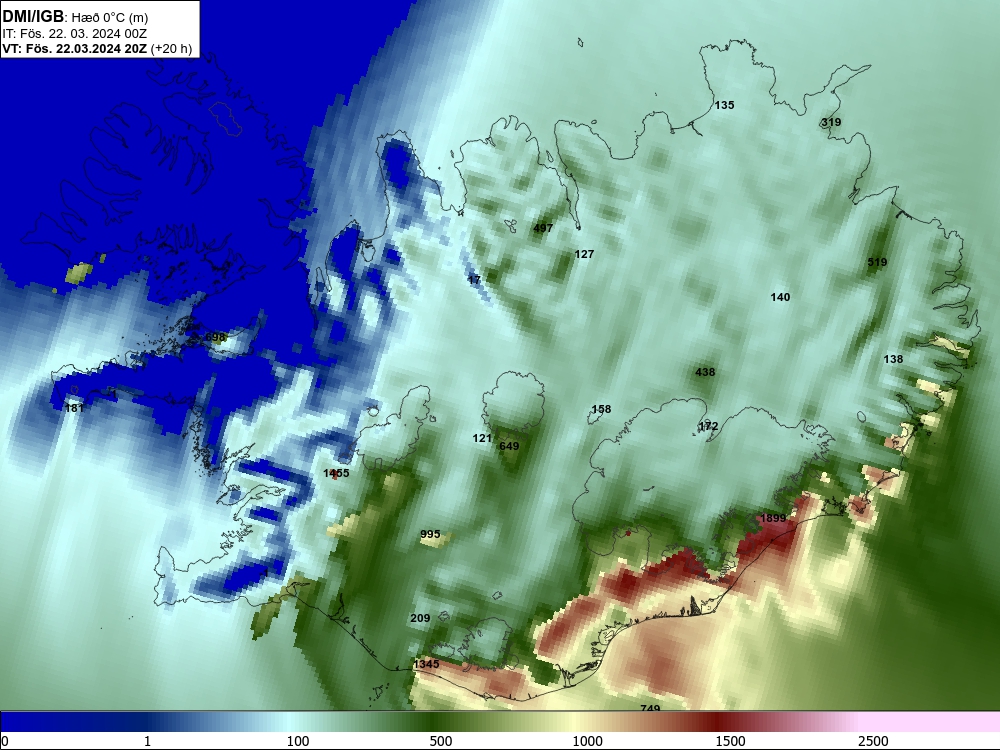Click the 'Hæð 0°C (m)' parameter text
Screen dimensions: 1000x750
pos(110,18)
